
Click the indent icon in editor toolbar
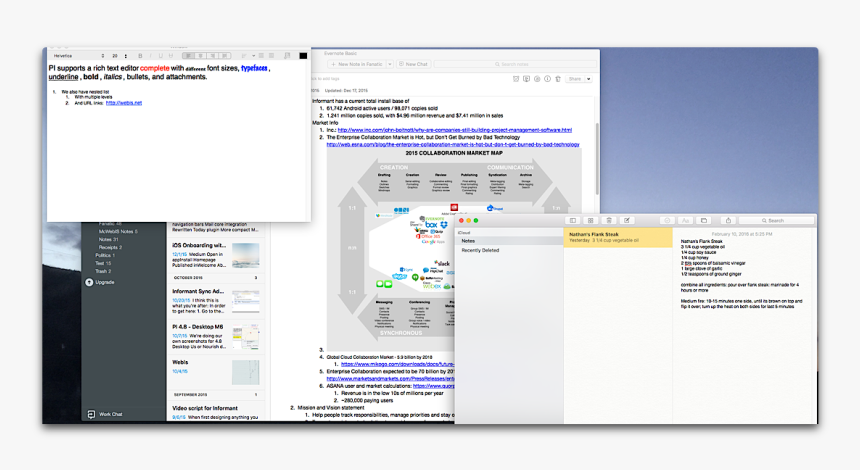coord(271,56)
